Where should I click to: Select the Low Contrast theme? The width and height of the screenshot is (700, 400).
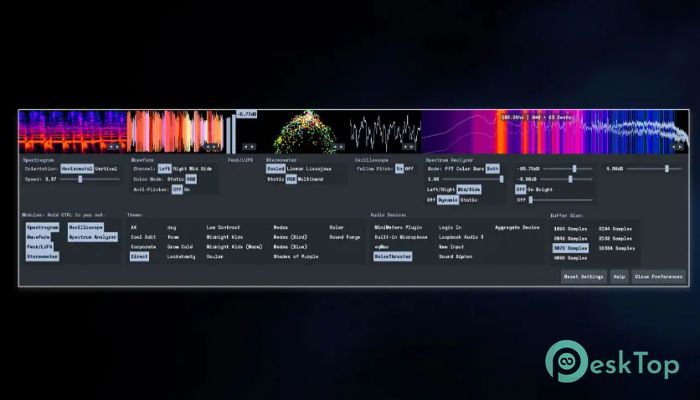pos(223,228)
